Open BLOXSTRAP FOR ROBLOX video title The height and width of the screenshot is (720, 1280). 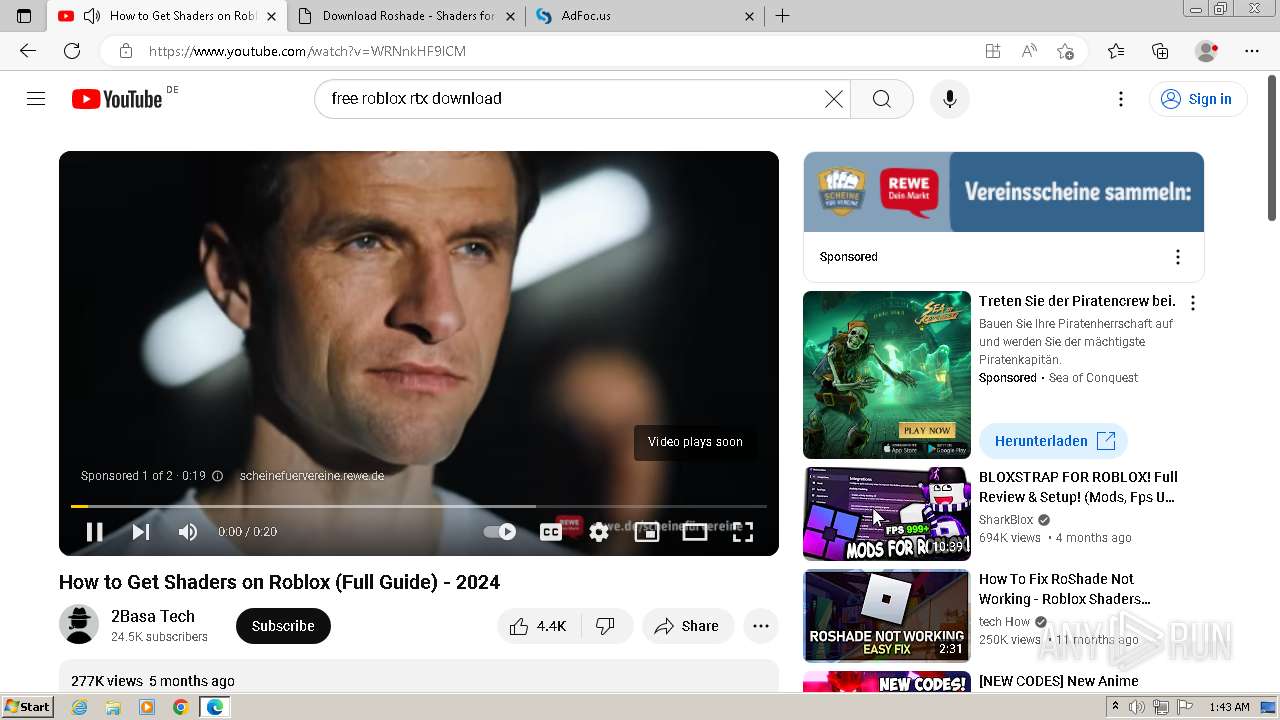(x=1078, y=487)
